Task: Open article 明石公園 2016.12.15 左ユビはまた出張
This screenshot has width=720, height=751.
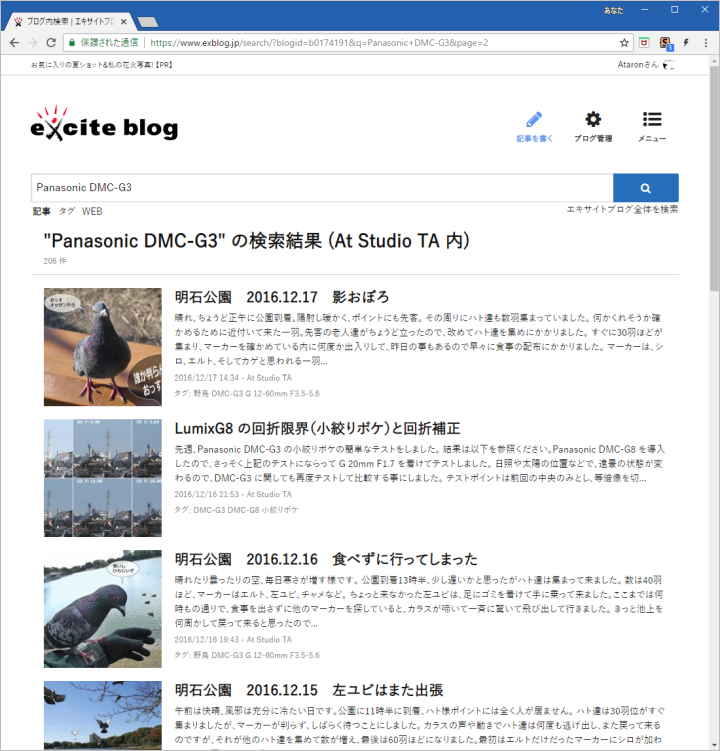Action: pos(309,690)
